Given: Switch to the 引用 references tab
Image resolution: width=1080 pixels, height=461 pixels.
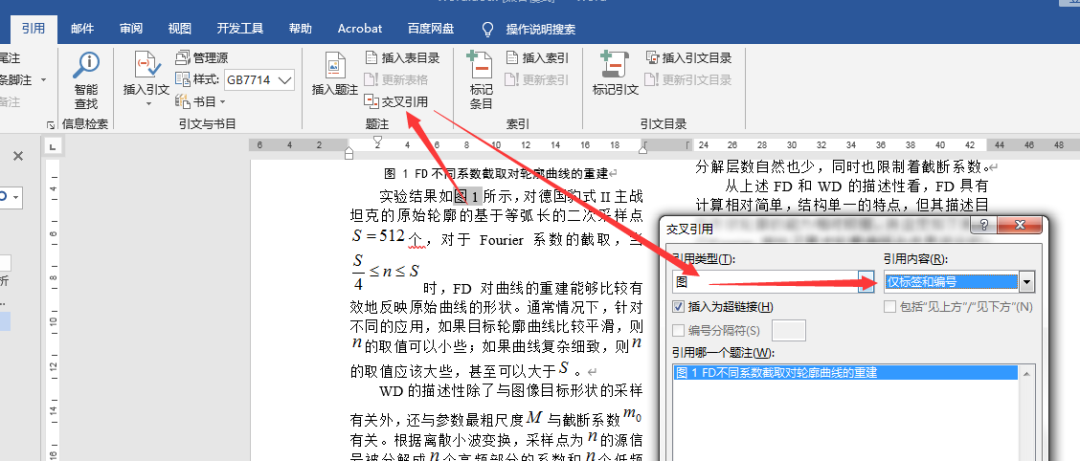Looking at the screenshot, I should (32, 29).
